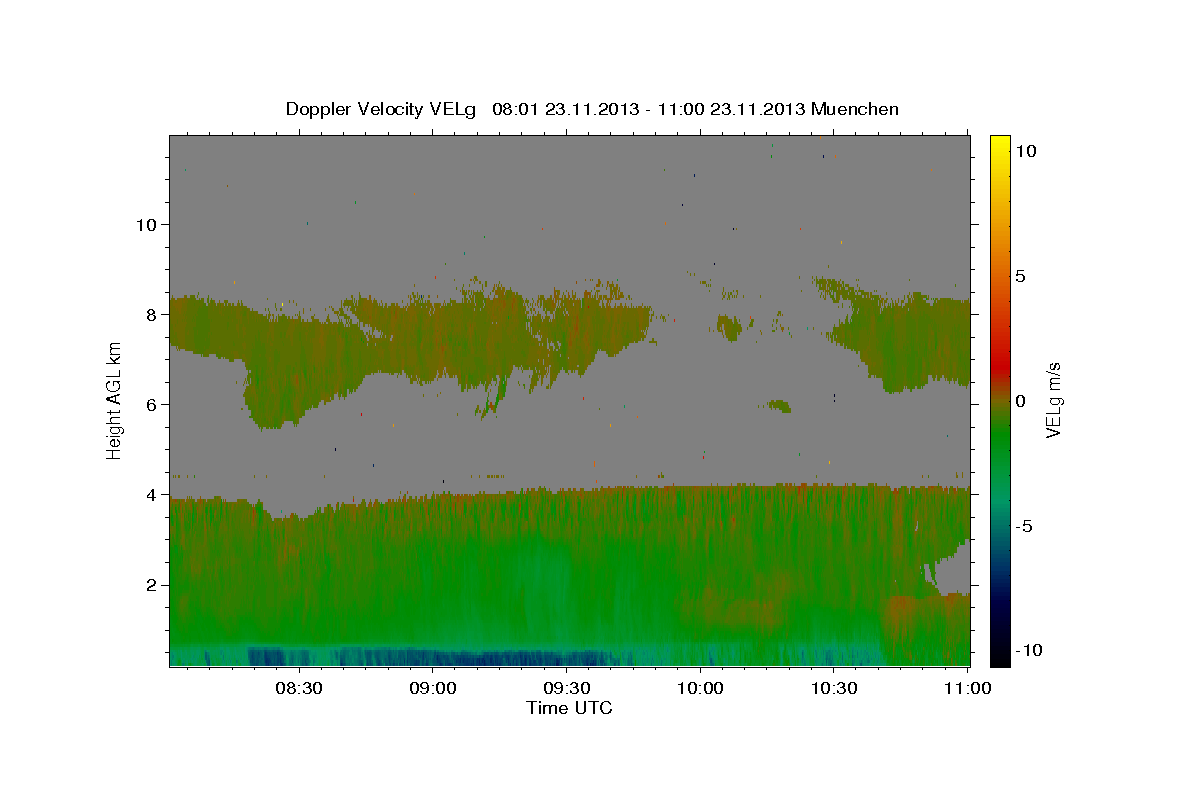Click the '11:00' time axis label
Viewport: 1200px width, 800px height.
[968, 688]
